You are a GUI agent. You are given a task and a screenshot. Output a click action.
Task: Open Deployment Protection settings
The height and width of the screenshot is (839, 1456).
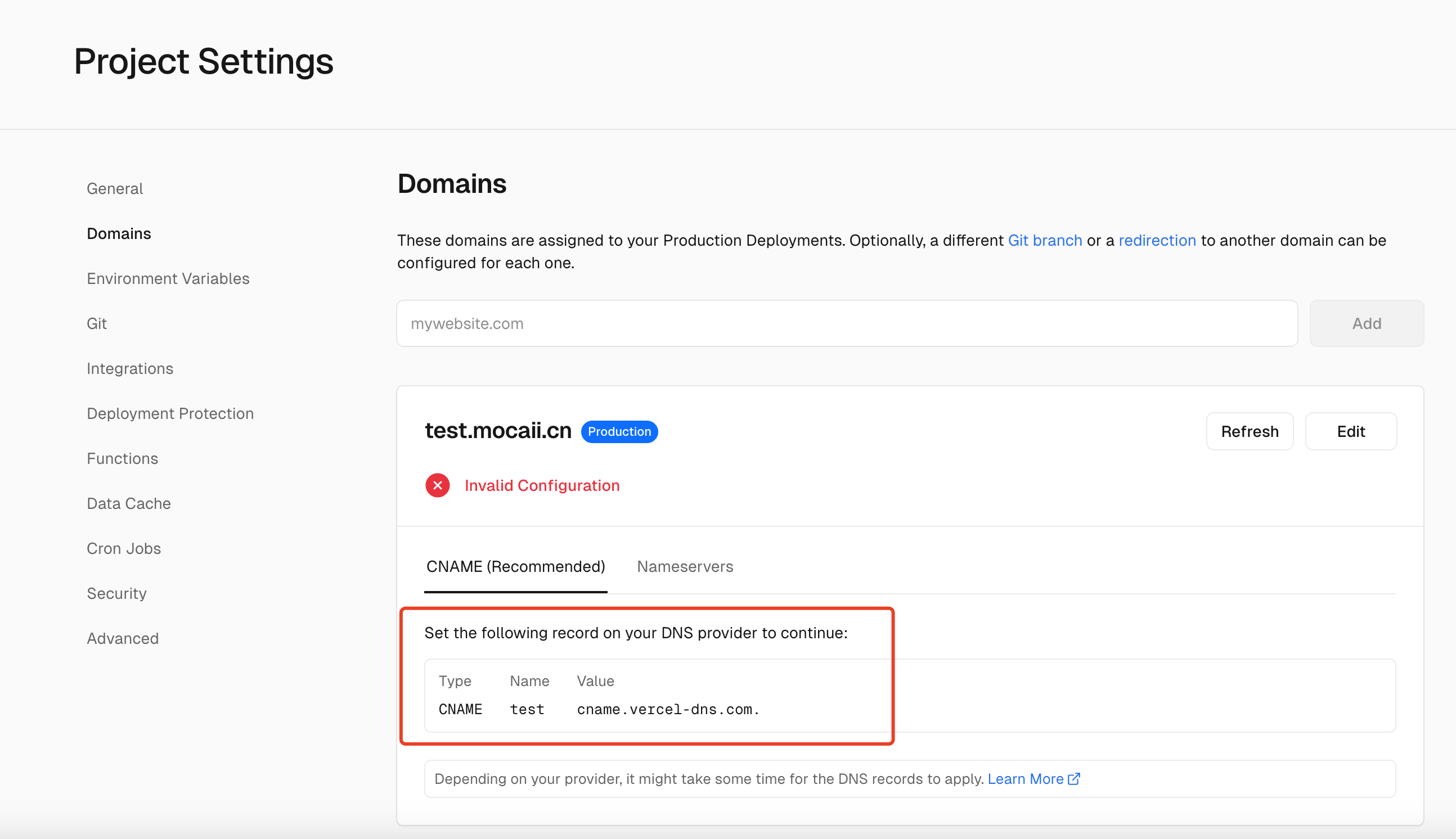[x=170, y=413]
